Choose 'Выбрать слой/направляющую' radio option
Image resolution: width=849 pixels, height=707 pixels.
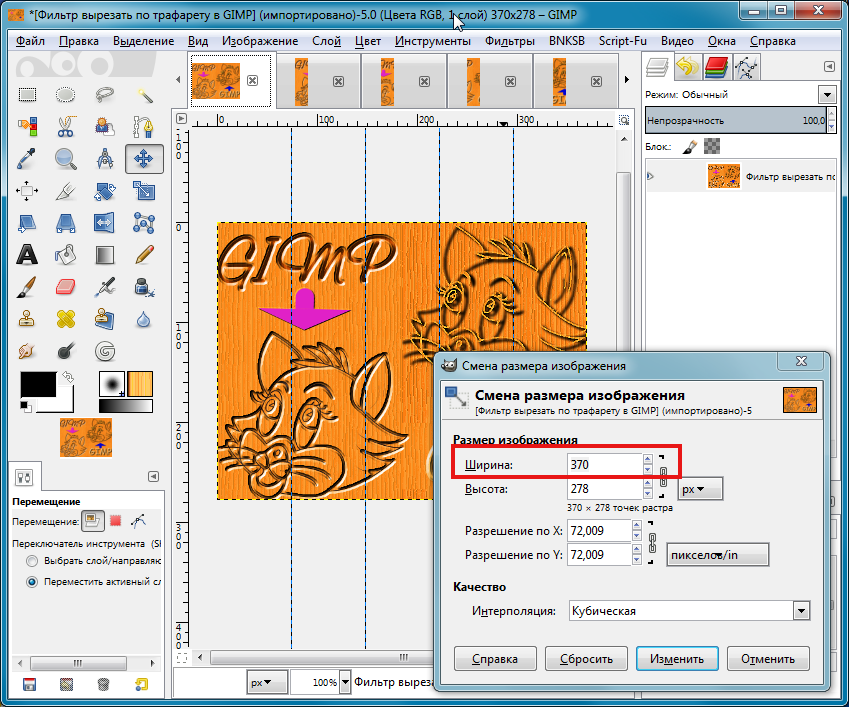(x=32, y=561)
